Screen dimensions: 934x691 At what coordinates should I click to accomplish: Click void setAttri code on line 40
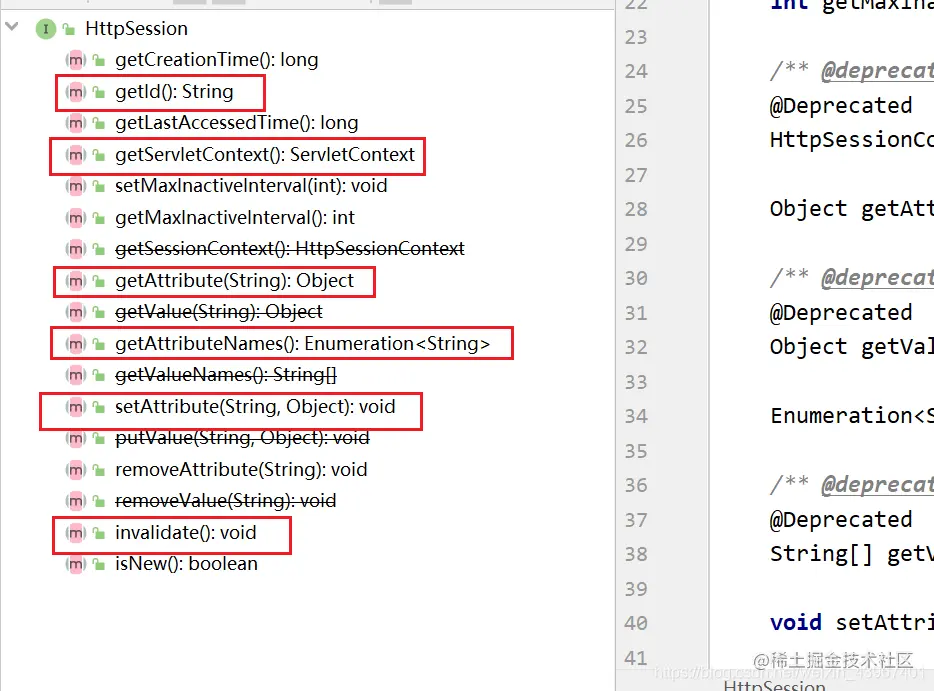tap(852, 623)
